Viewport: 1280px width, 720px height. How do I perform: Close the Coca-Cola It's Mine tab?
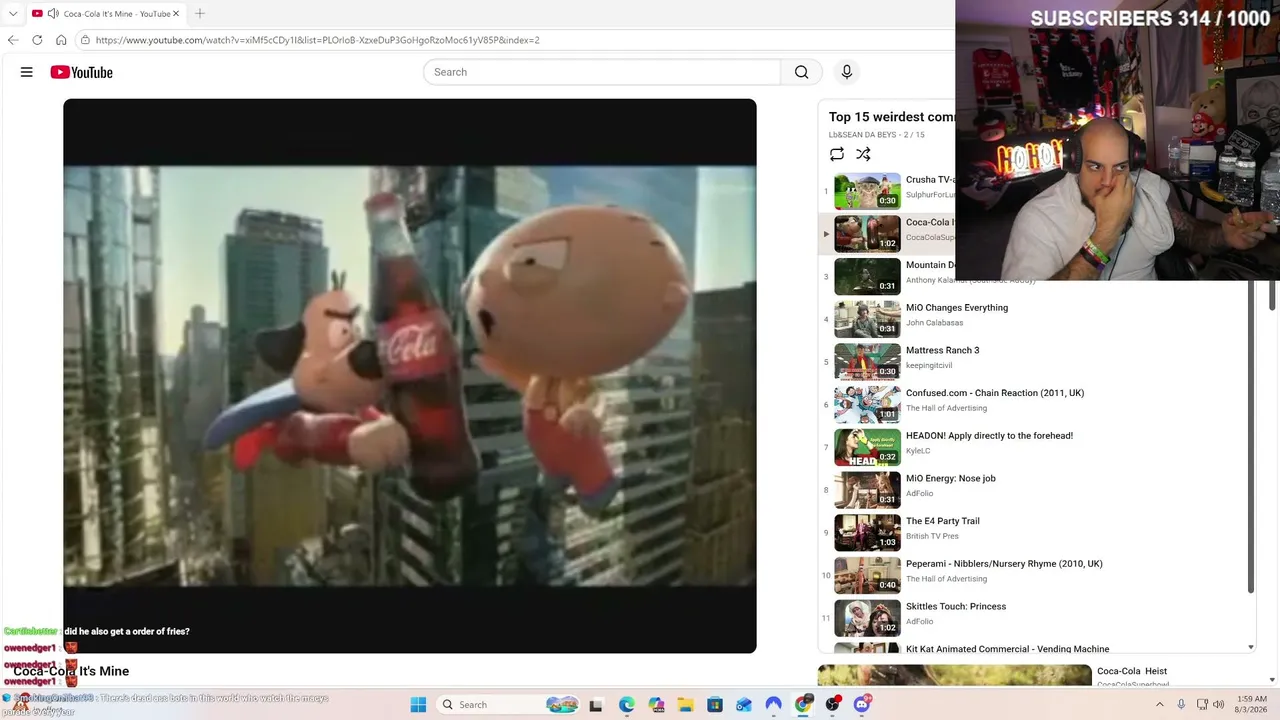176,14
